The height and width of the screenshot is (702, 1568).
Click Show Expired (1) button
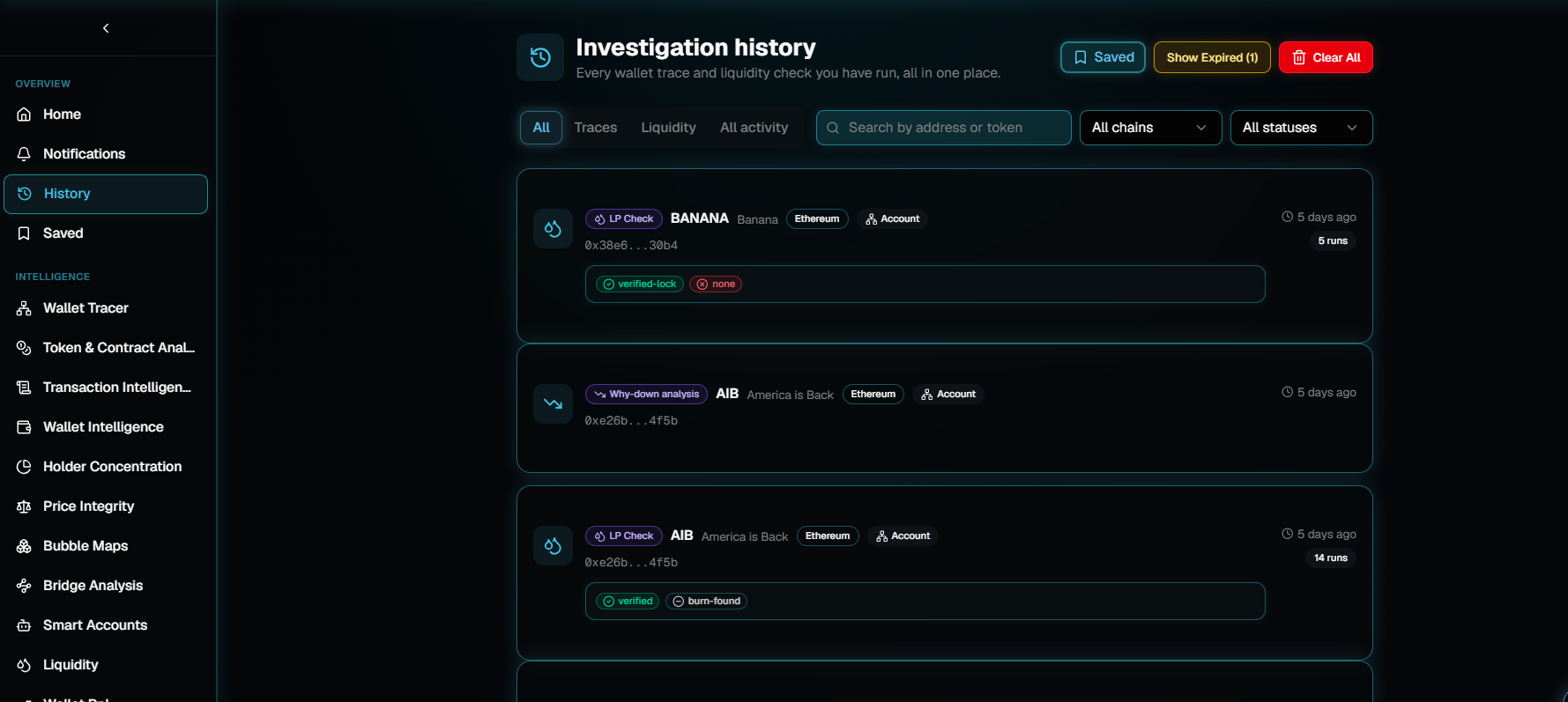(1212, 57)
